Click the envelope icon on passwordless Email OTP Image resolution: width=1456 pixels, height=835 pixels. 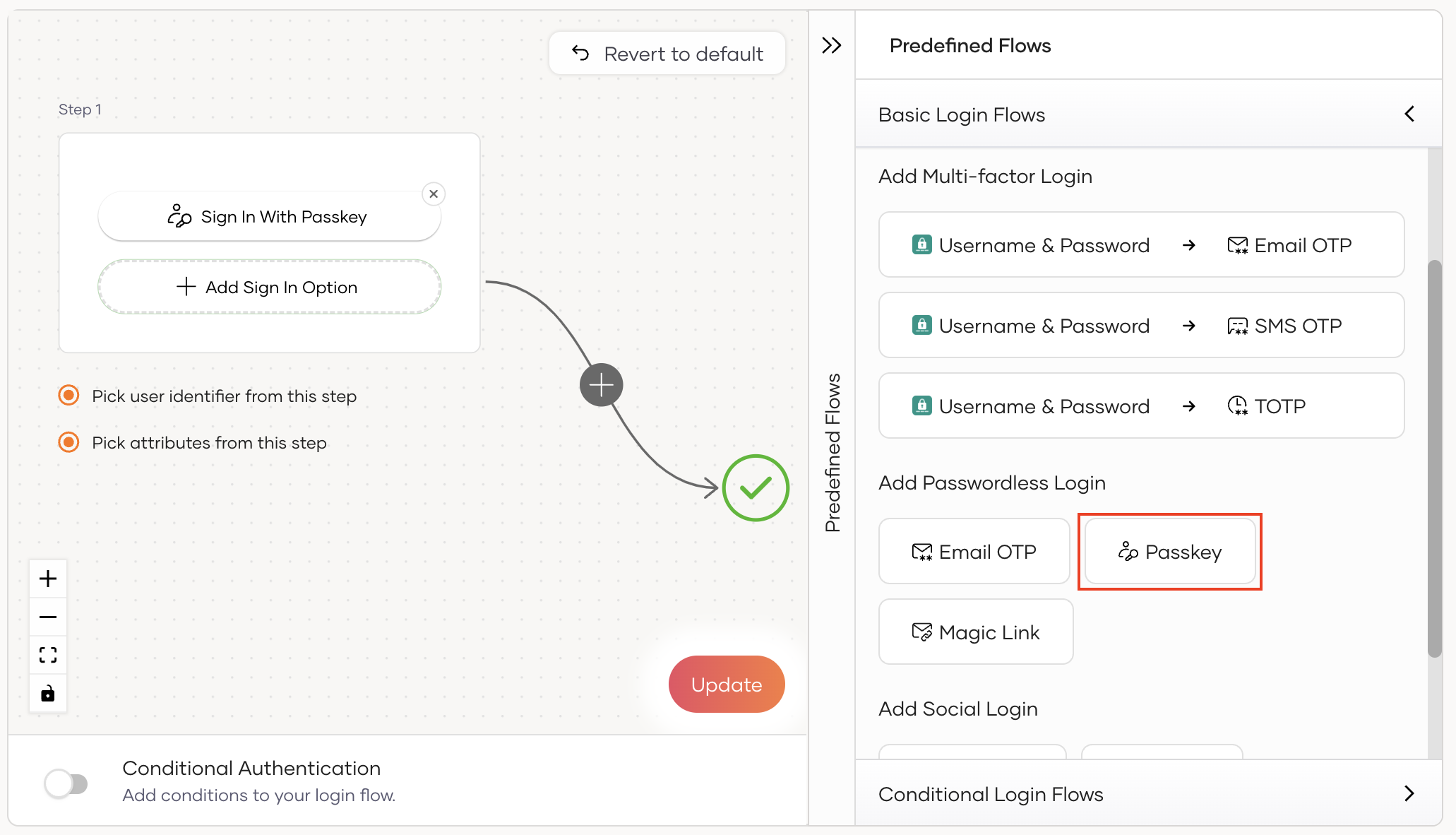[x=922, y=552]
